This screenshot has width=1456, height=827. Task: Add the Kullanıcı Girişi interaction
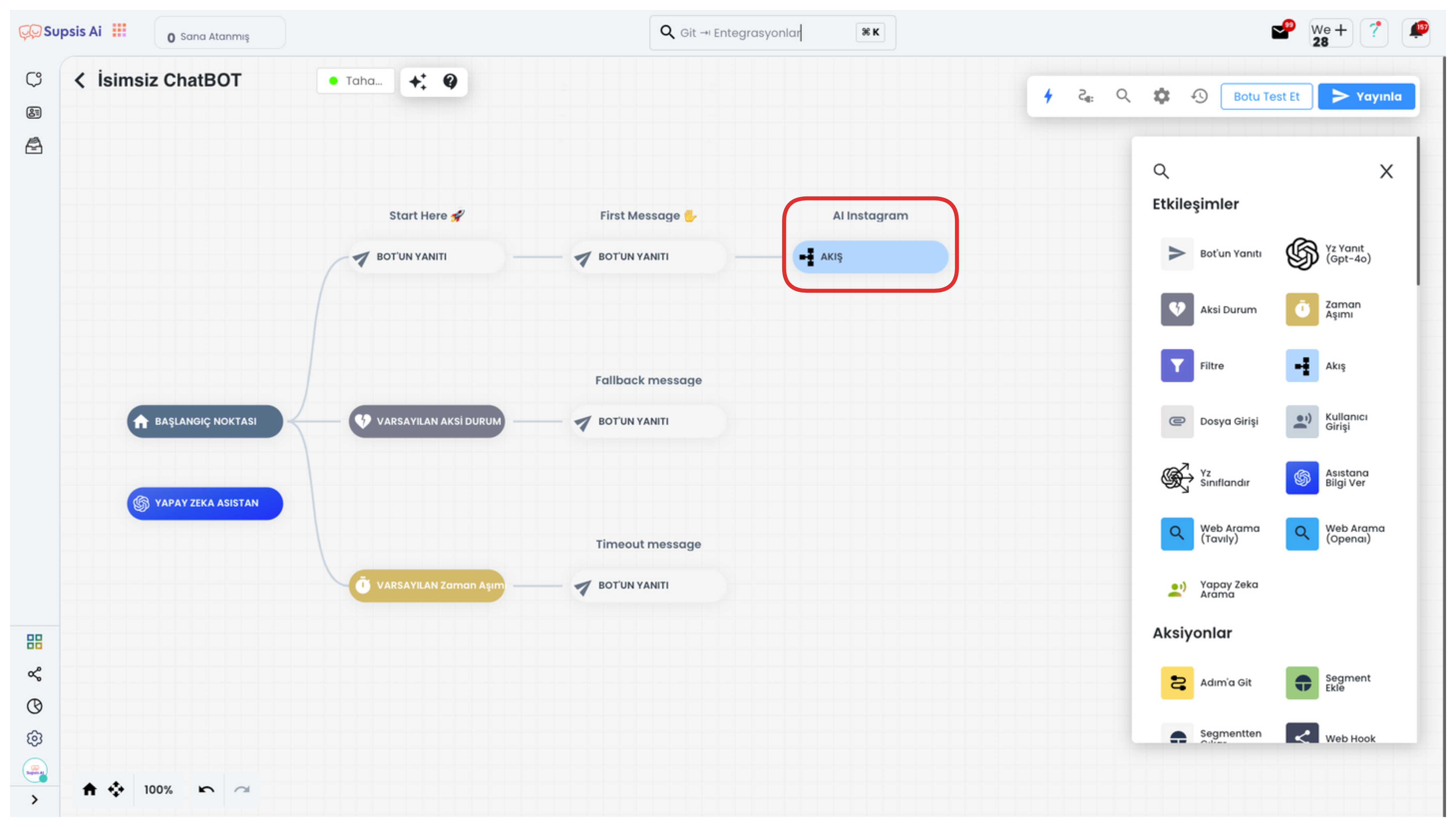(1327, 421)
